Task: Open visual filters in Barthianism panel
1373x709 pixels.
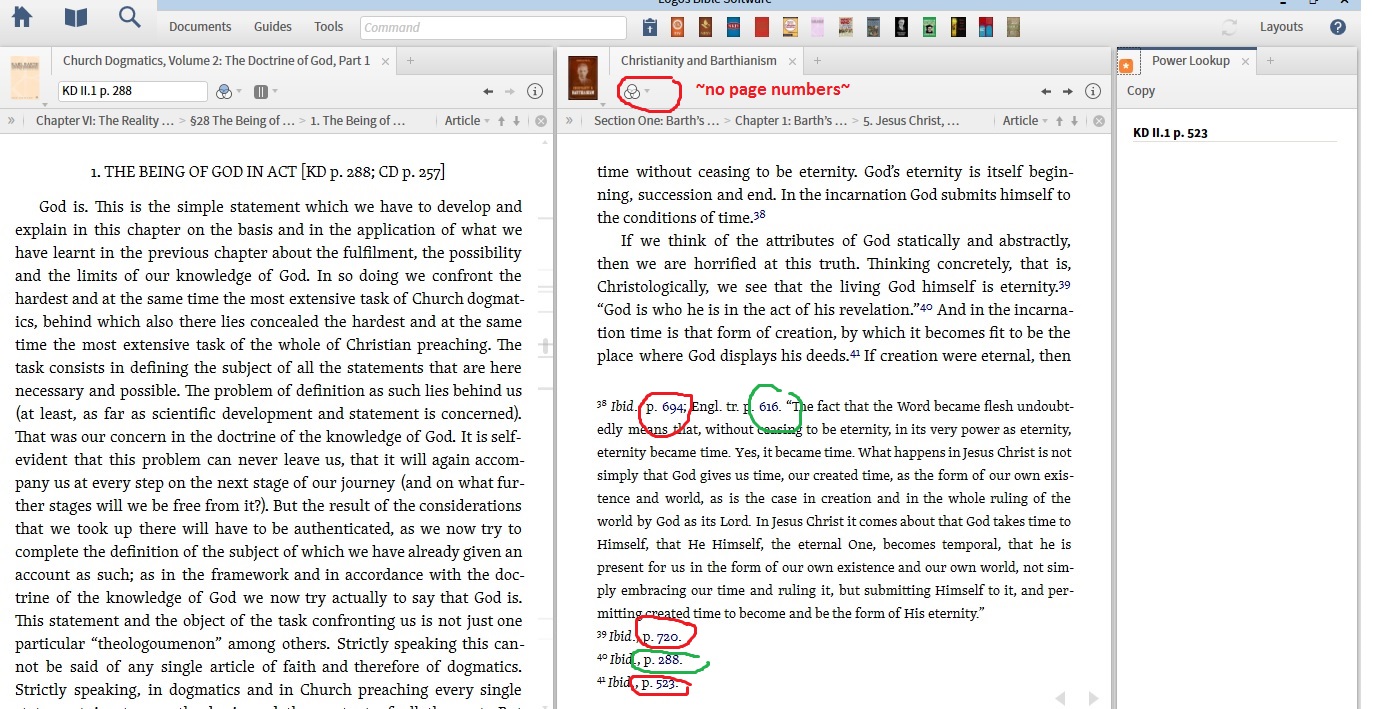Action: point(636,91)
